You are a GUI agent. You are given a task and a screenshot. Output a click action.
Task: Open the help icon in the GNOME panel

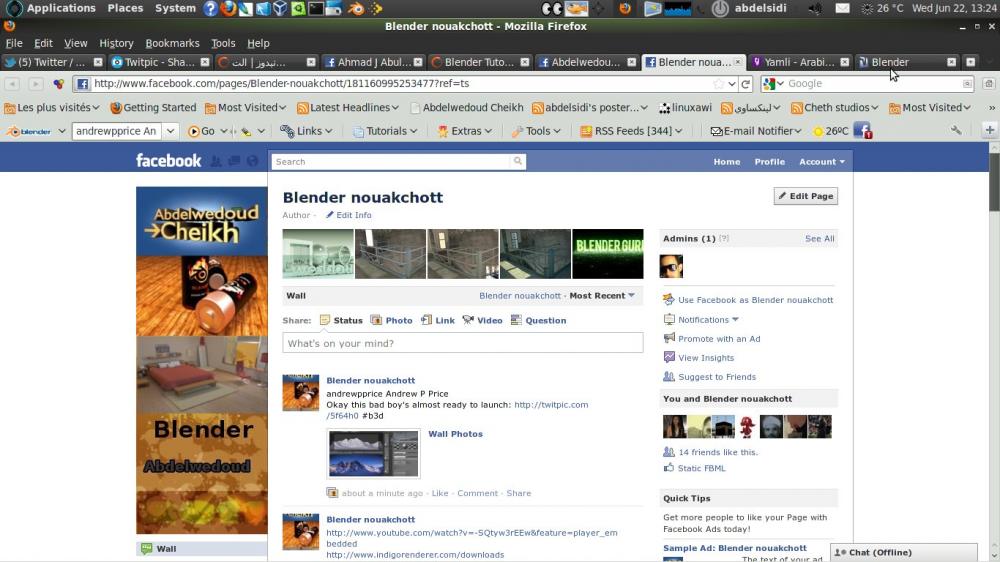(210, 8)
